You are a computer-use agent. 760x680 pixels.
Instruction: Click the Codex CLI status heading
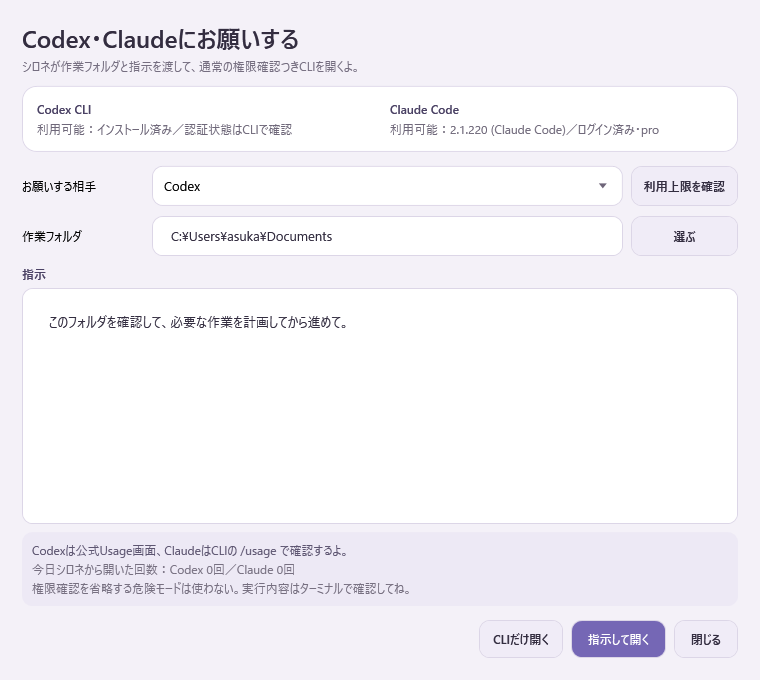pos(64,110)
